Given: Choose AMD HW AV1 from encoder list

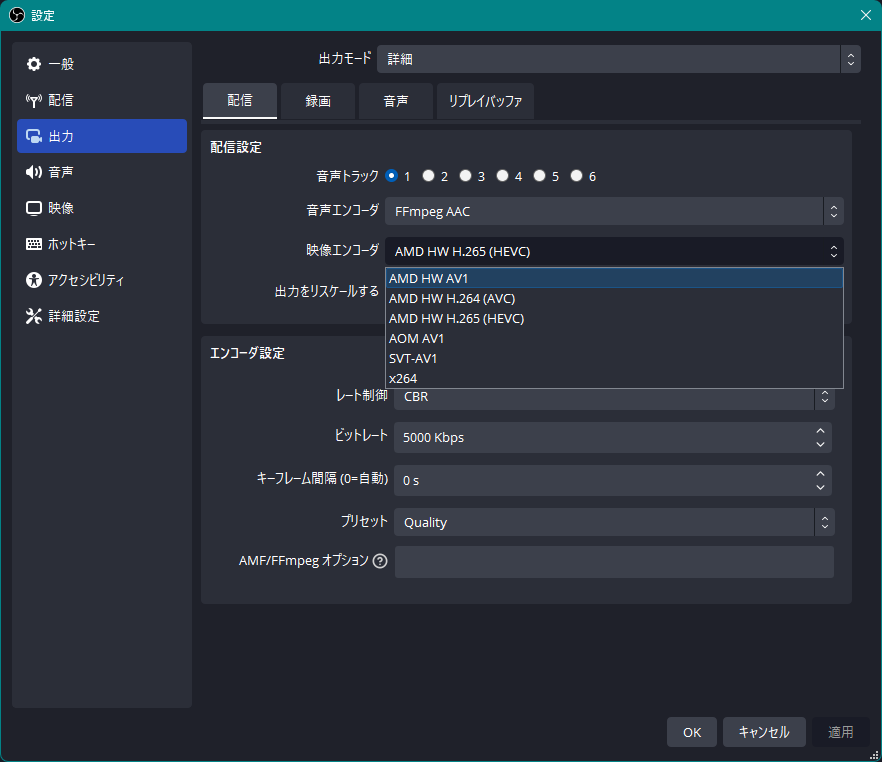Looking at the screenshot, I should pos(614,278).
